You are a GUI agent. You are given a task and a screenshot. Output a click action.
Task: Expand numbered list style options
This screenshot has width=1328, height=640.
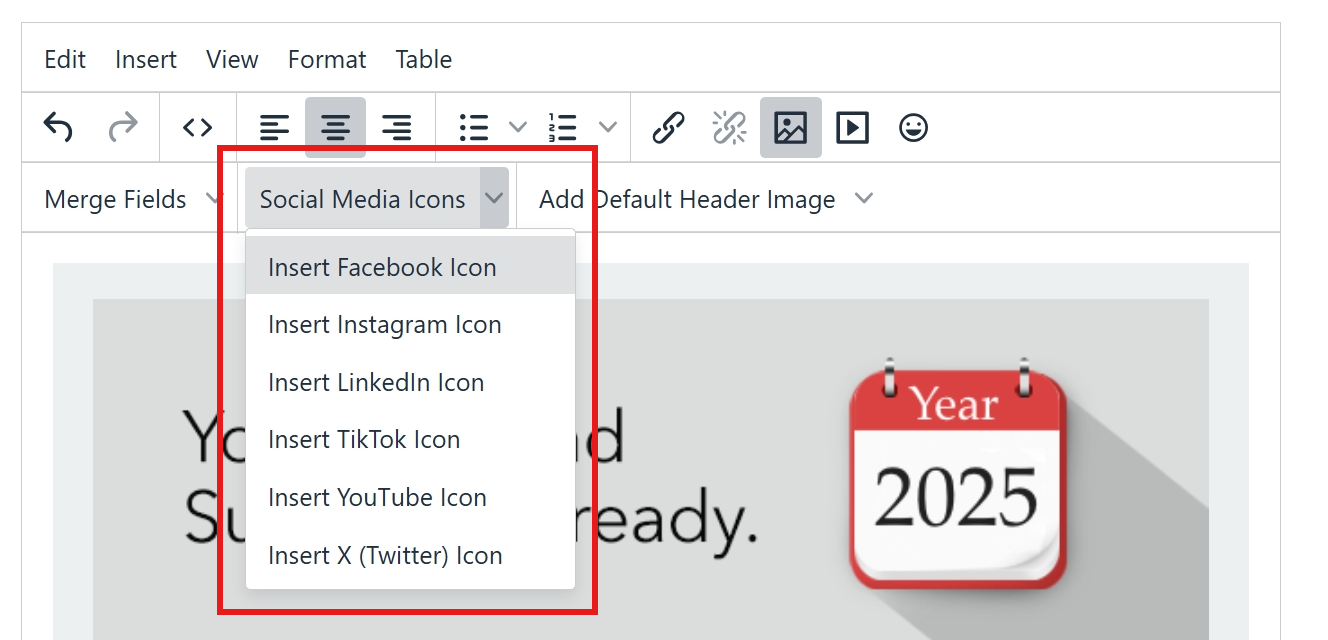pos(607,128)
